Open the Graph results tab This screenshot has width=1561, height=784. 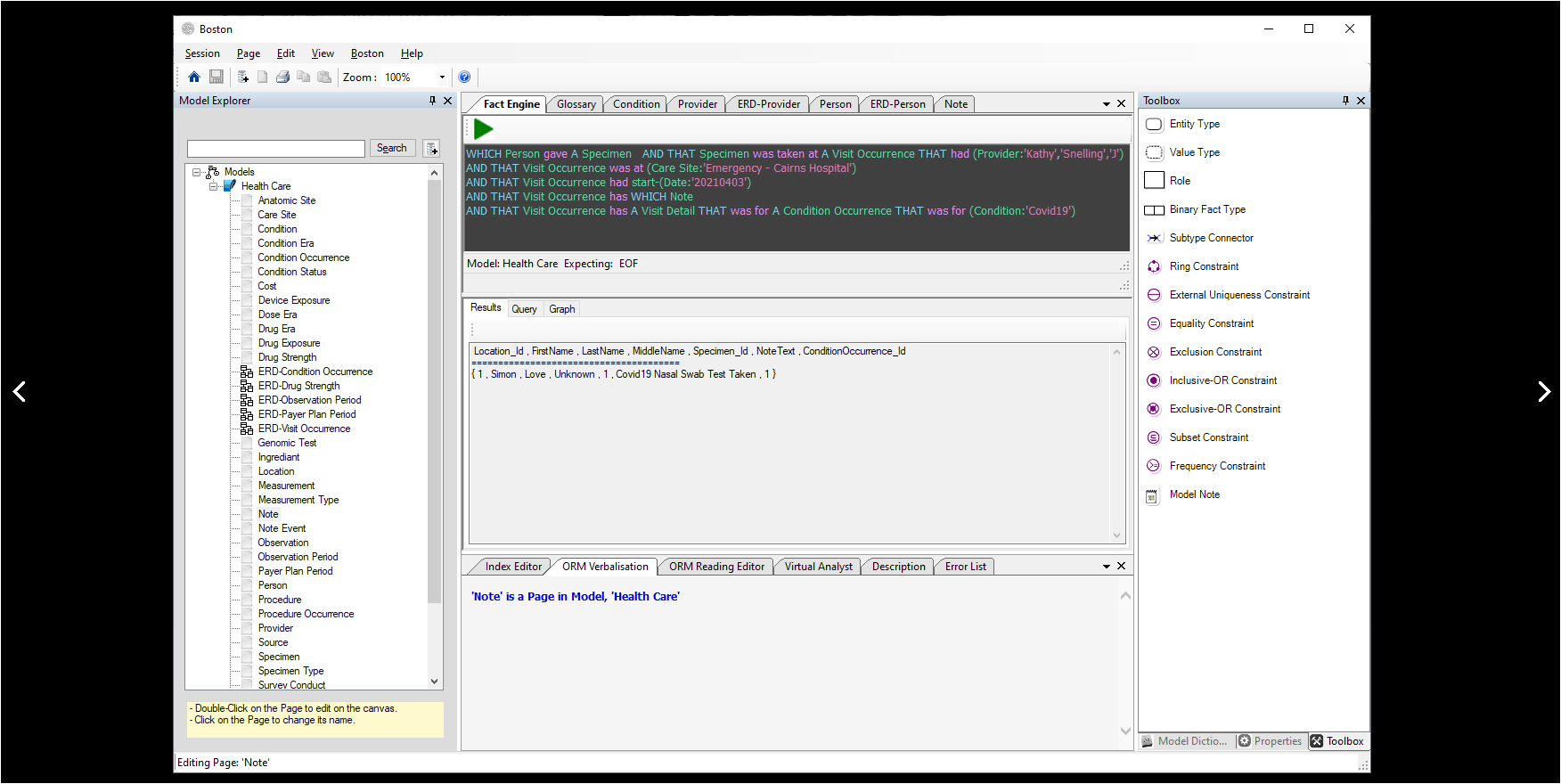pyautogui.click(x=562, y=309)
